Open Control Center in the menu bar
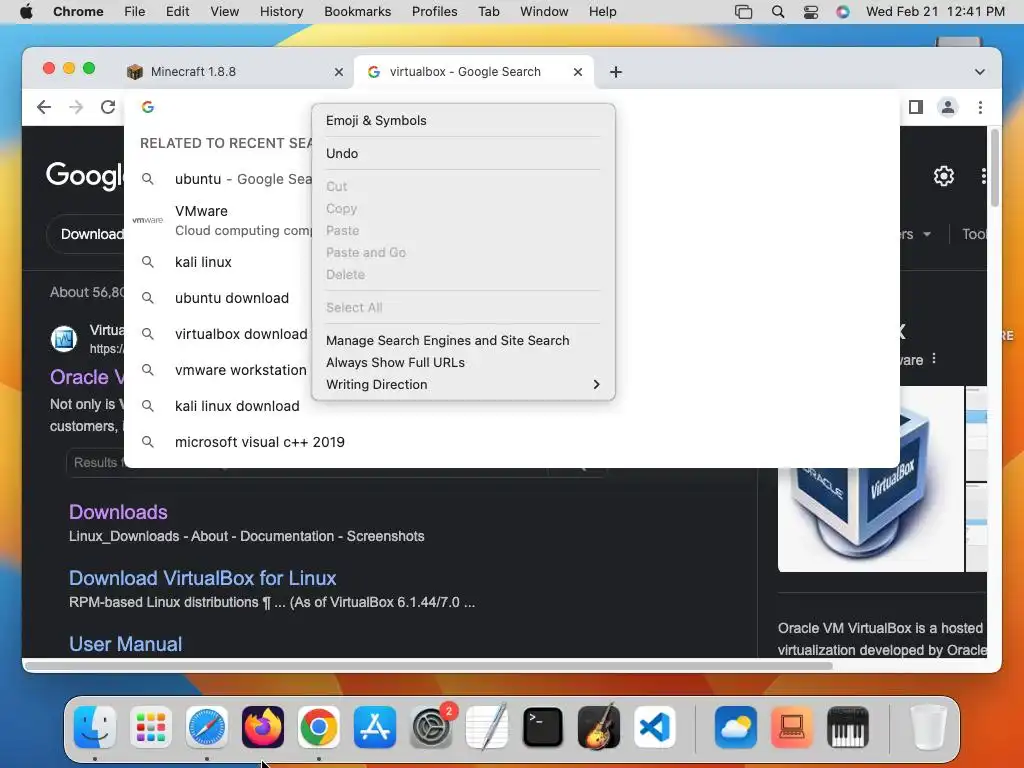 coord(810,12)
